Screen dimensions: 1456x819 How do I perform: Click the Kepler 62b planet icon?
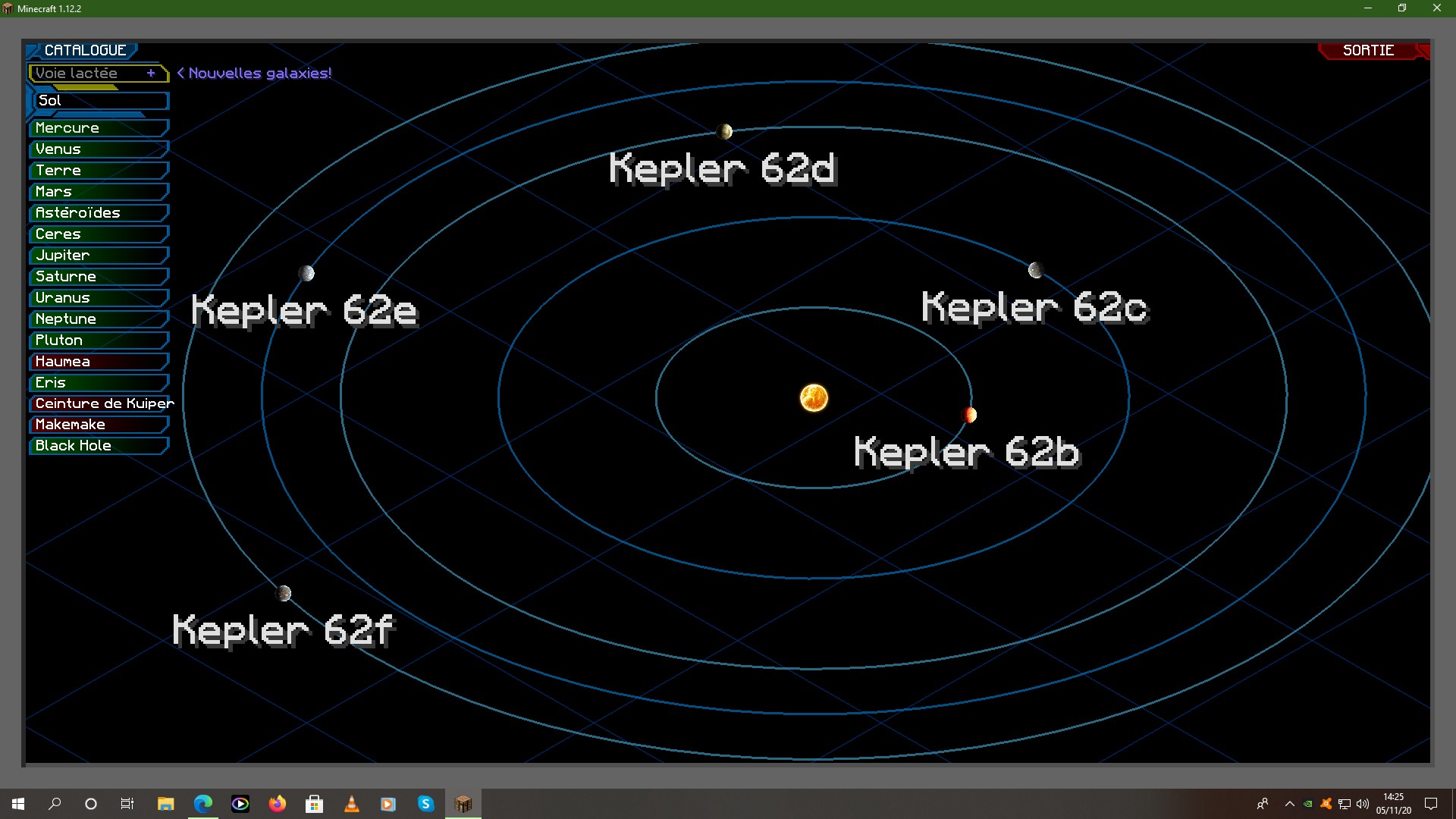click(x=969, y=415)
